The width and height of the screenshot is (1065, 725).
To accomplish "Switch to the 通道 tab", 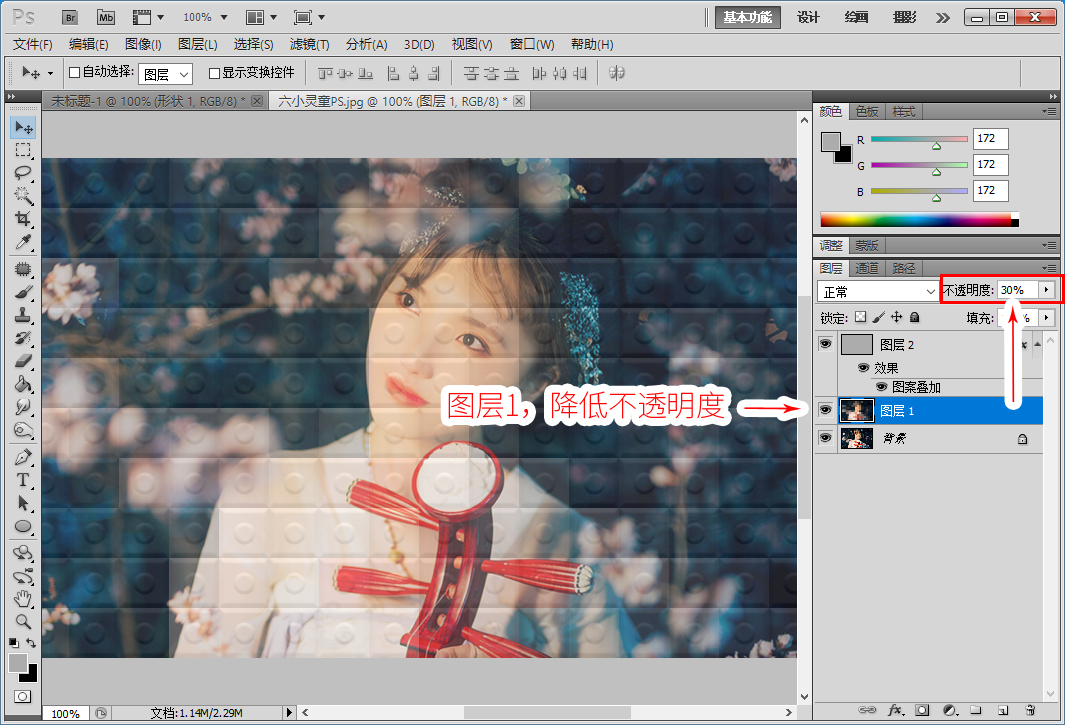I will 866,268.
